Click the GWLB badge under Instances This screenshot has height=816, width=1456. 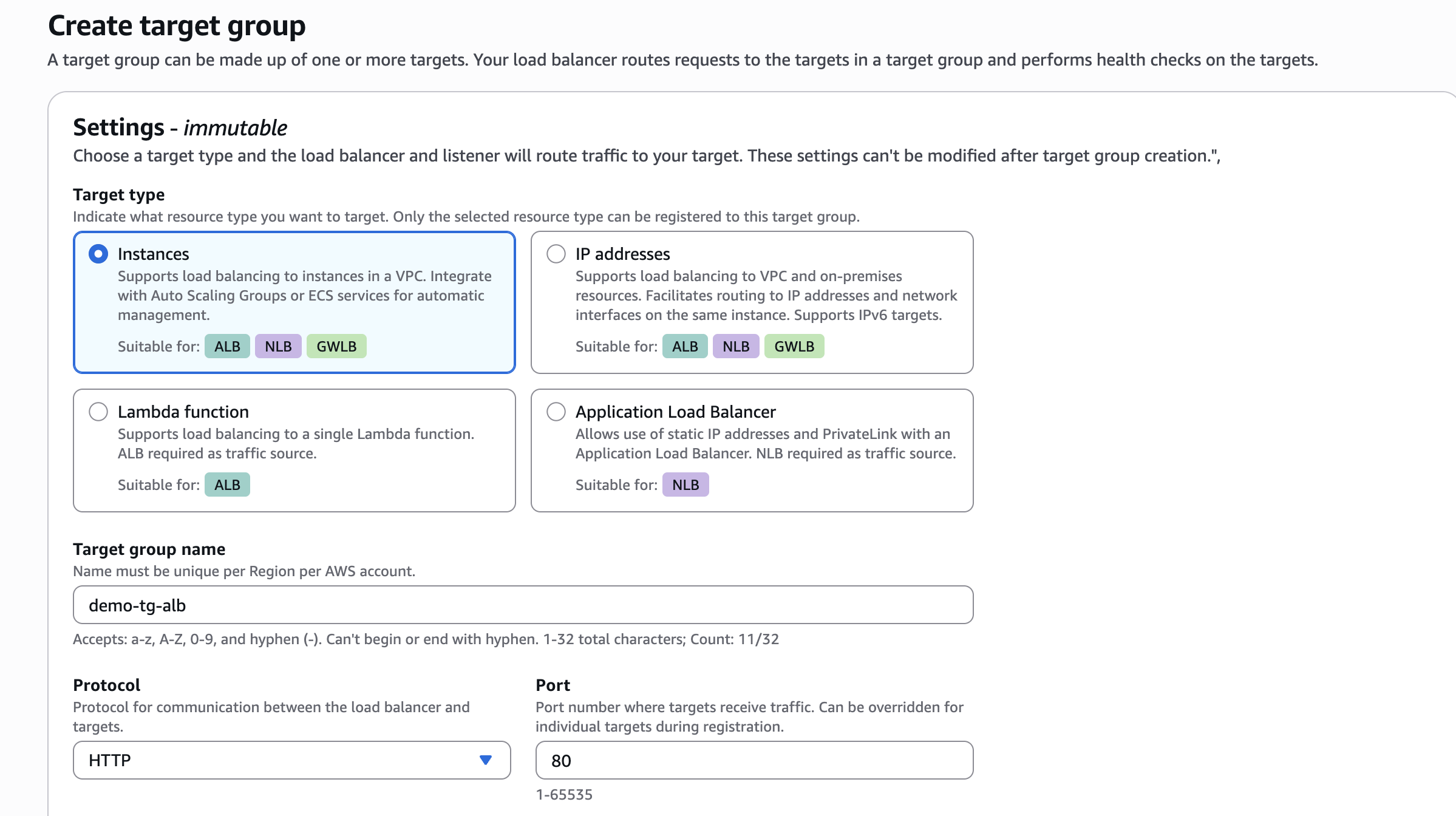pyautogui.click(x=336, y=347)
